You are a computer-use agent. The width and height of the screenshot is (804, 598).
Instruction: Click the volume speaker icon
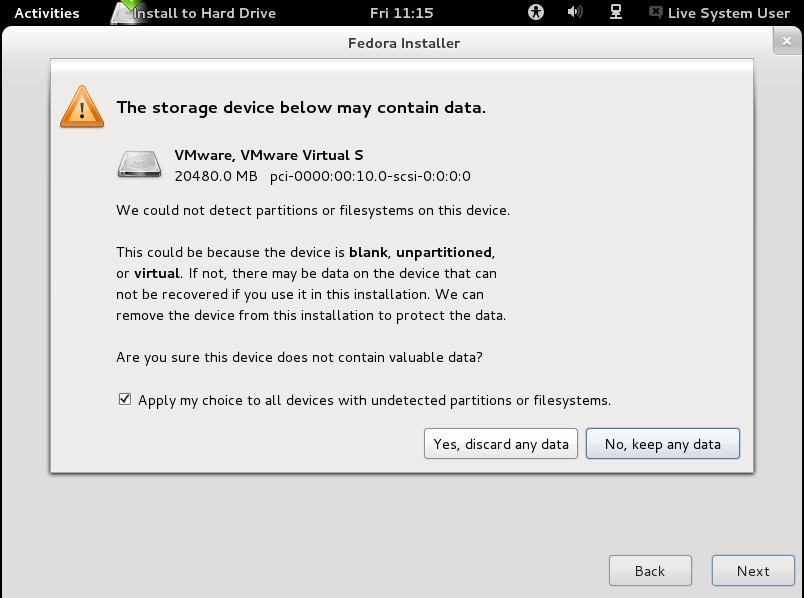(575, 13)
